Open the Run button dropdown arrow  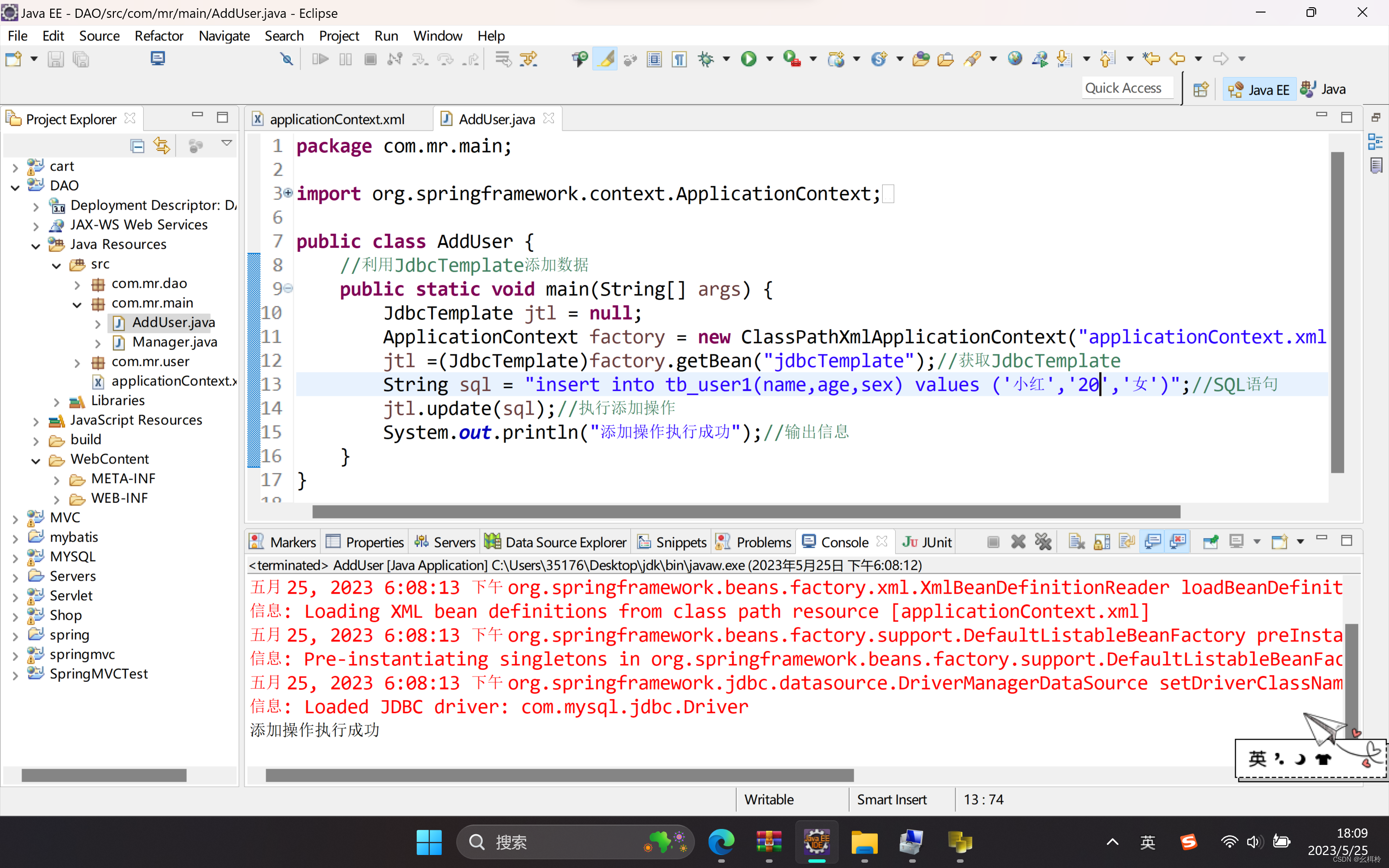pos(770,58)
